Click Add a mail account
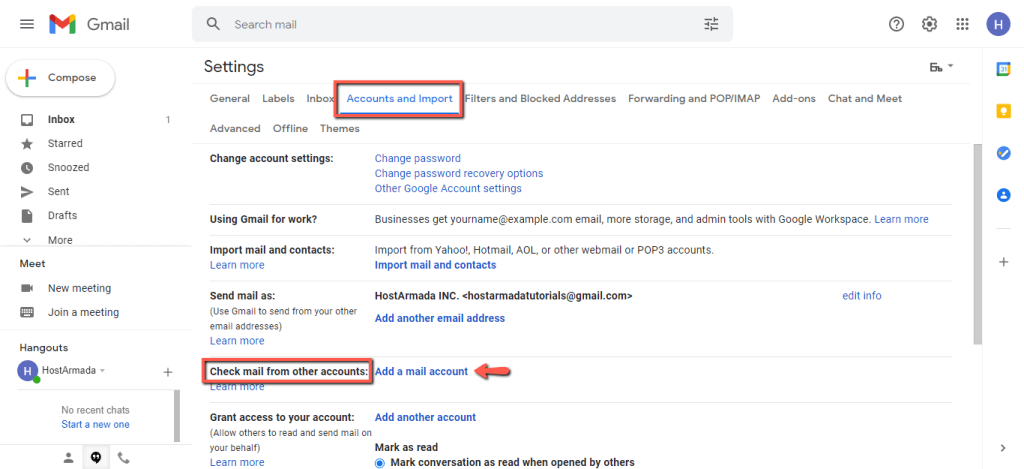The image size is (1024, 469). click(x=421, y=371)
